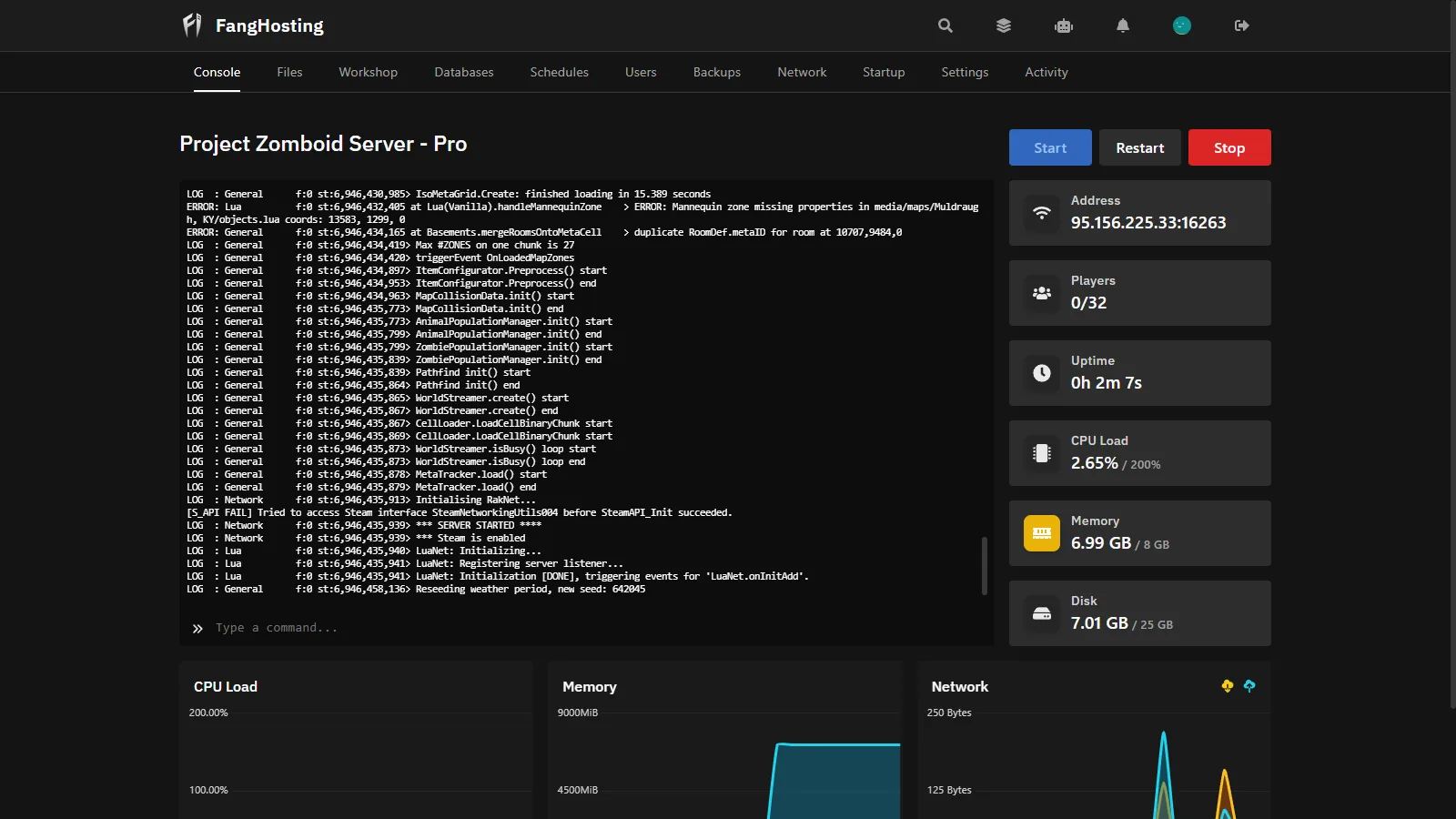This screenshot has height=819, width=1456.
Task: Click the CPU Load value 2.65%
Action: click(1095, 463)
